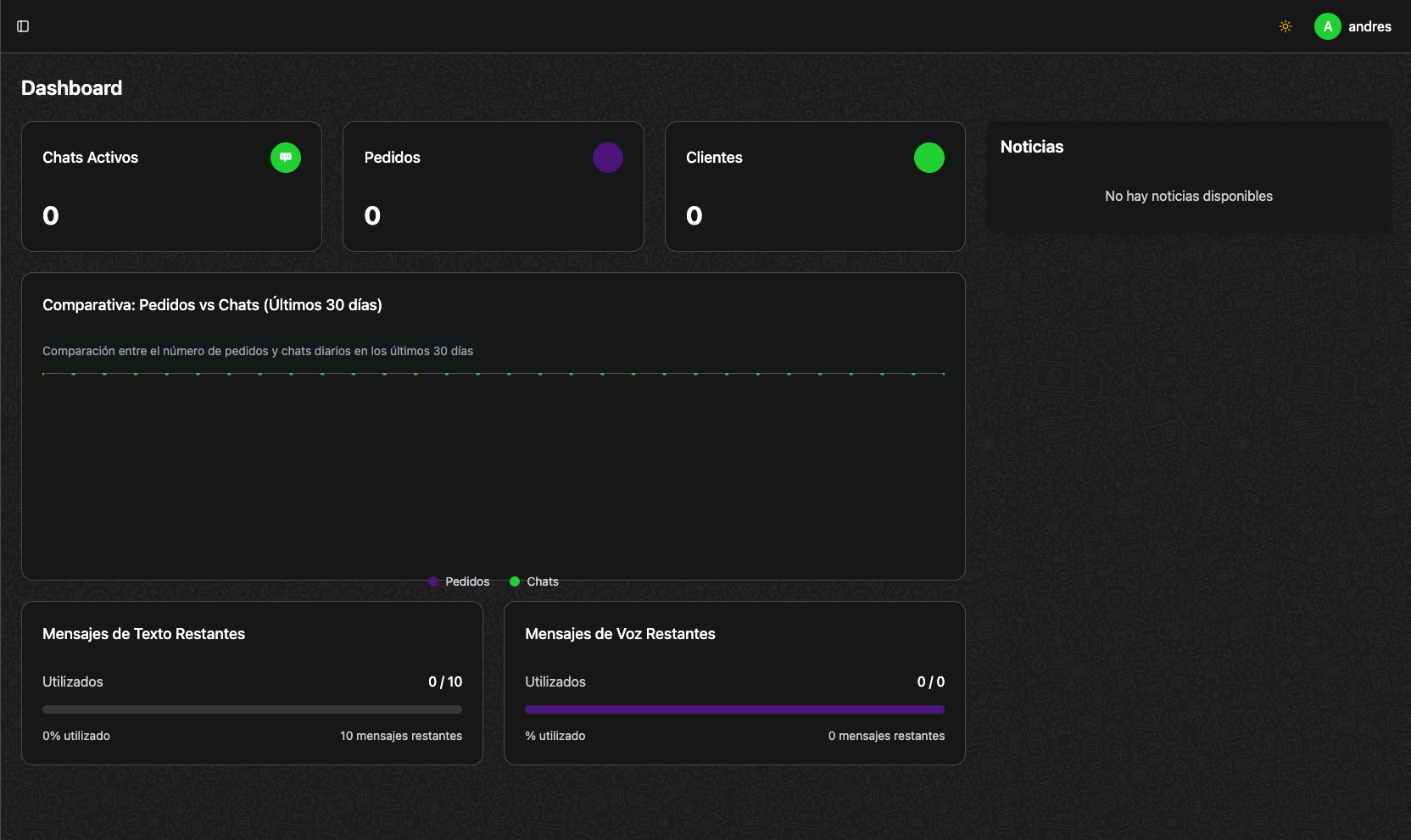Click the purple voice messages progress bar
The height and width of the screenshot is (840, 1411).
[x=734, y=709]
